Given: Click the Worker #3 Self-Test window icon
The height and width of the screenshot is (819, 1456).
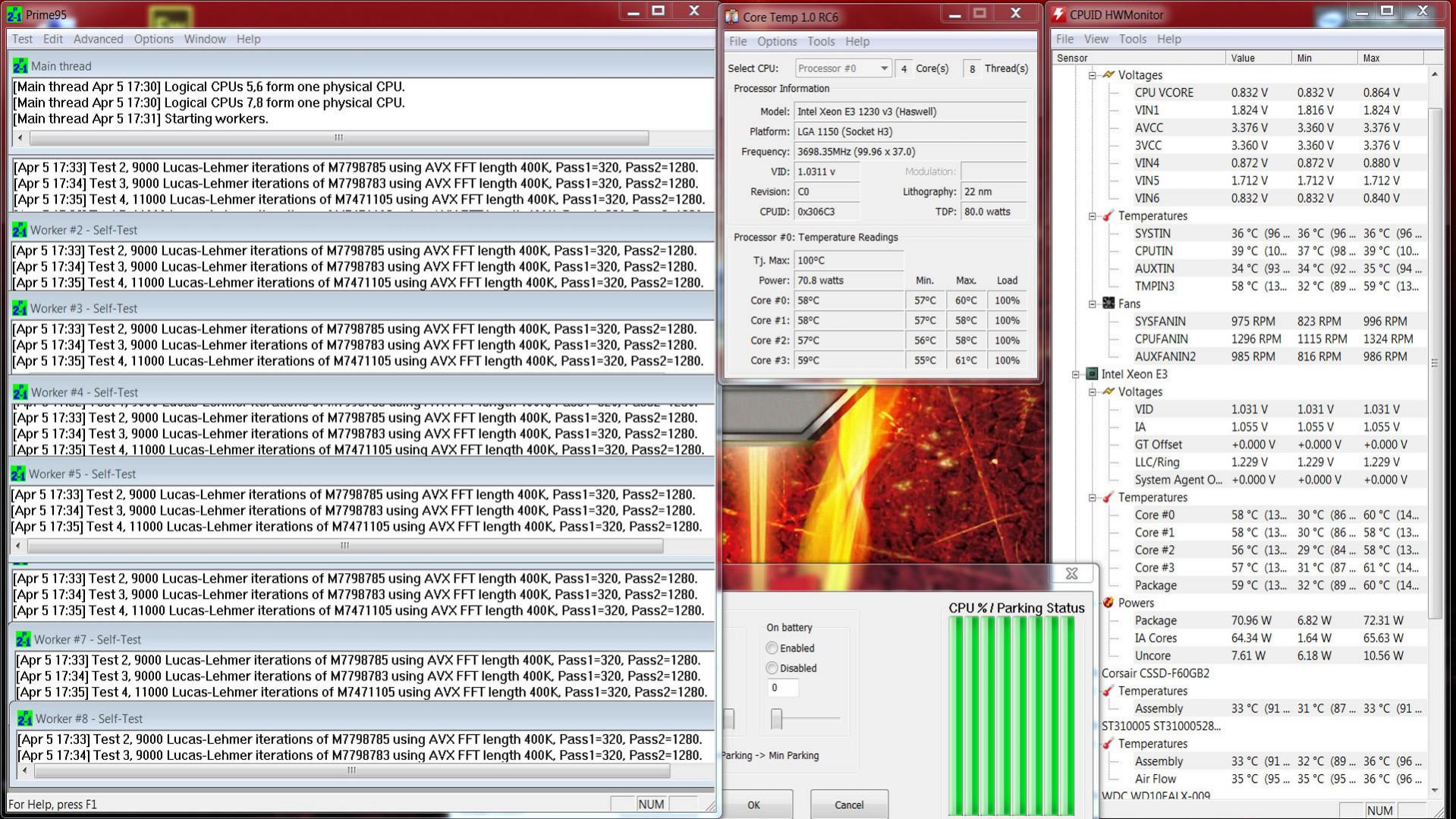Looking at the screenshot, I should point(20,308).
